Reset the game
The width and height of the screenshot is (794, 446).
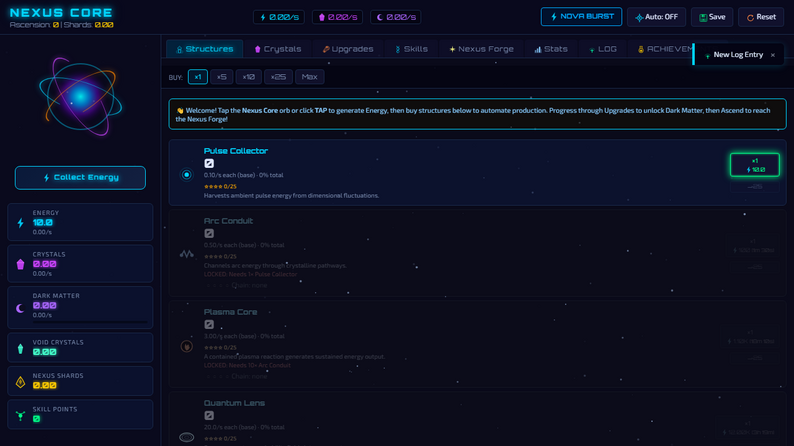click(x=761, y=17)
